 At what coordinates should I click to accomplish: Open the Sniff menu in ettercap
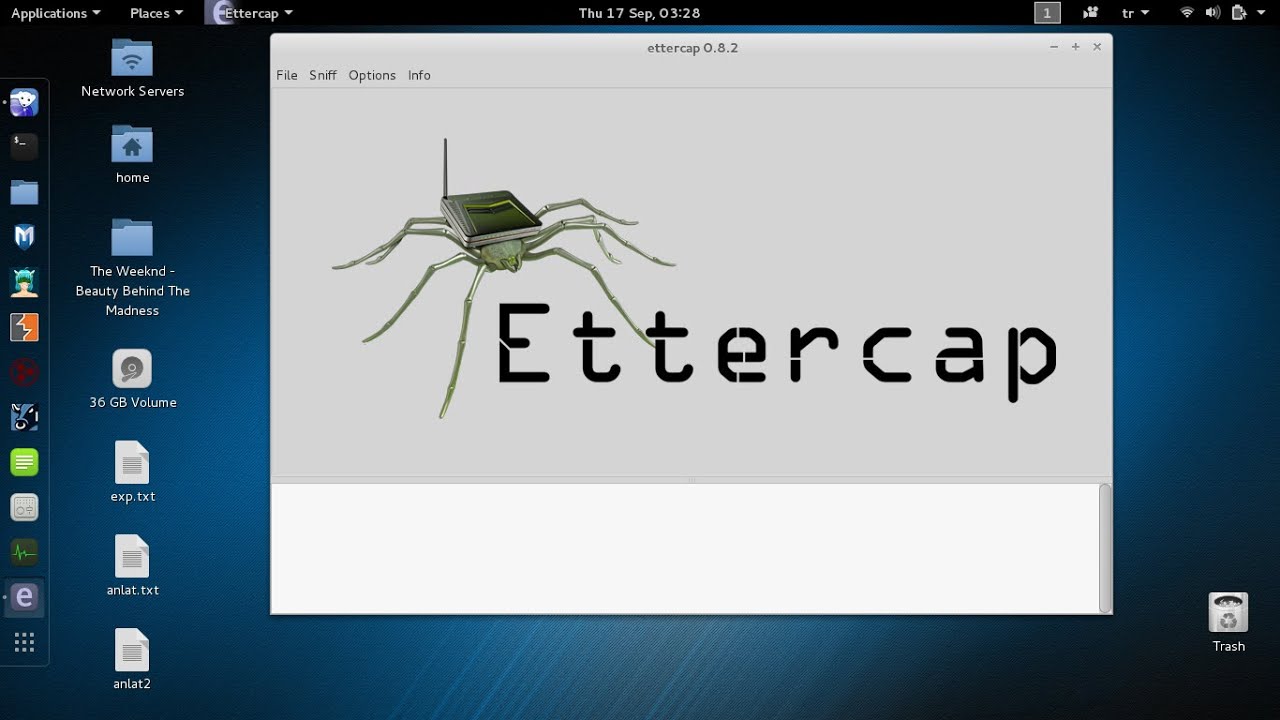tap(323, 75)
